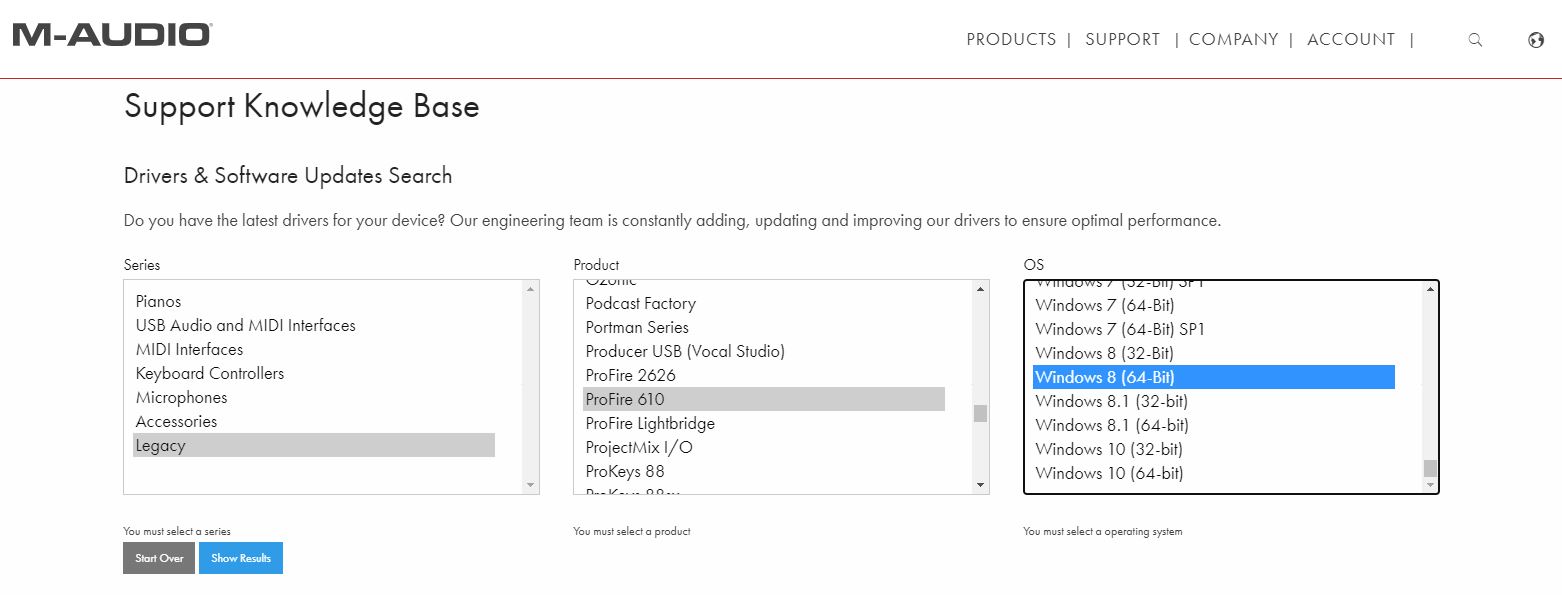This screenshot has width=1562, height=595.
Task: Select ProKeys 88 product
Action: (x=764, y=471)
